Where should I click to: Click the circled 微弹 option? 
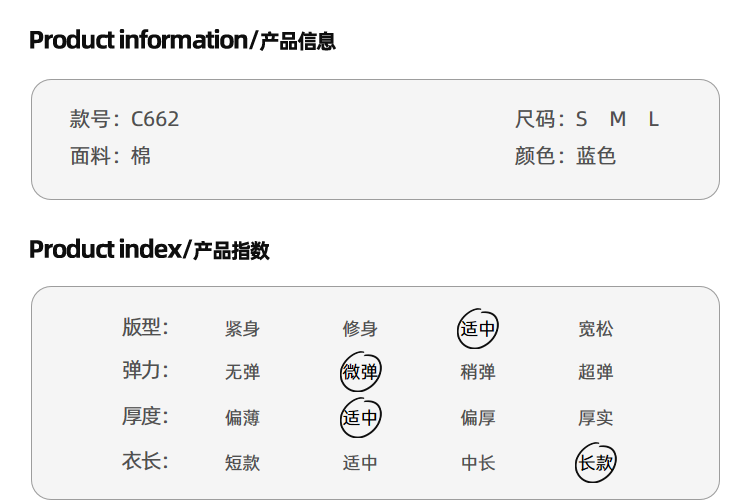tap(360, 373)
